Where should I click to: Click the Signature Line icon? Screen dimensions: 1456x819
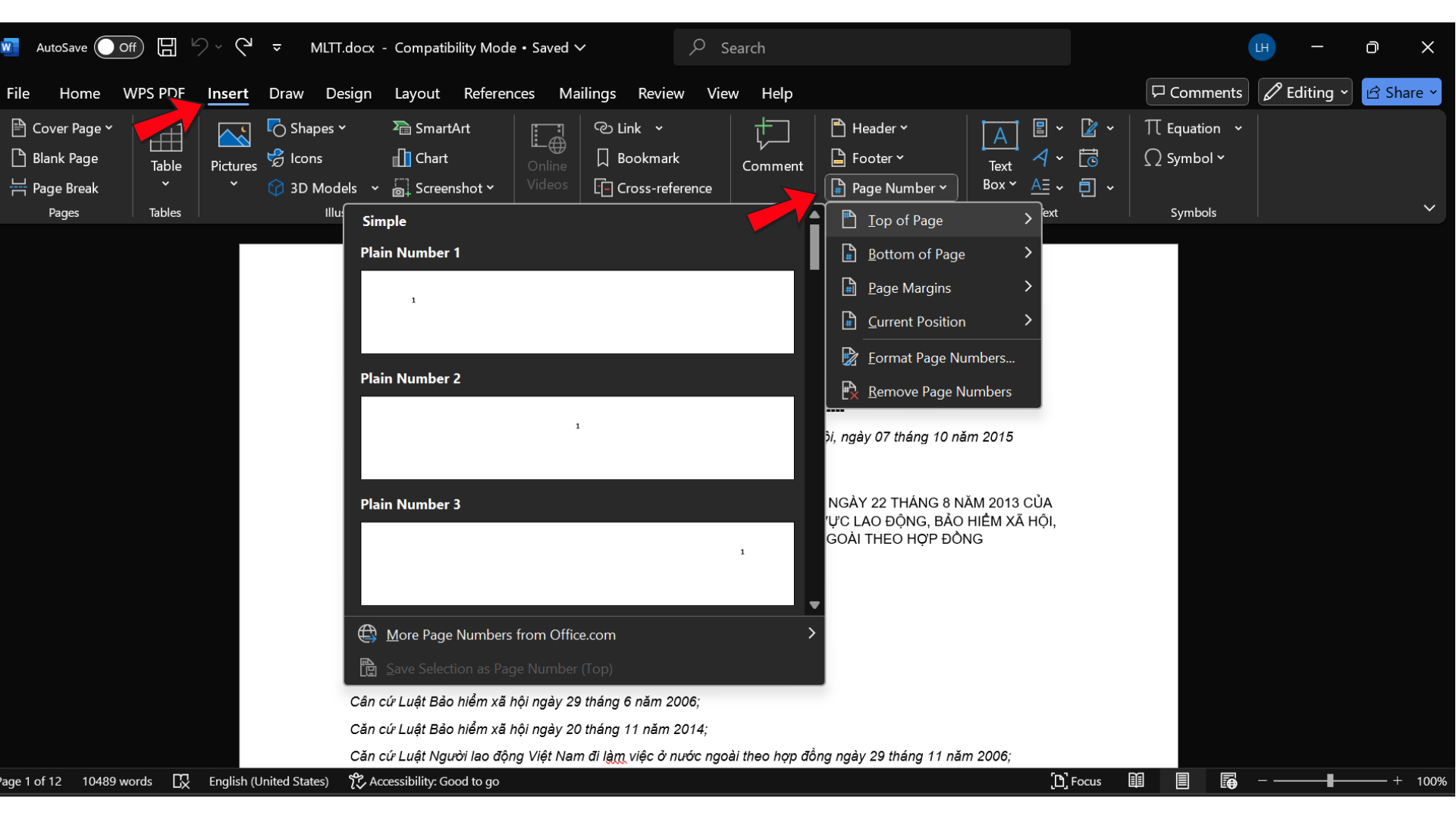click(x=1089, y=128)
